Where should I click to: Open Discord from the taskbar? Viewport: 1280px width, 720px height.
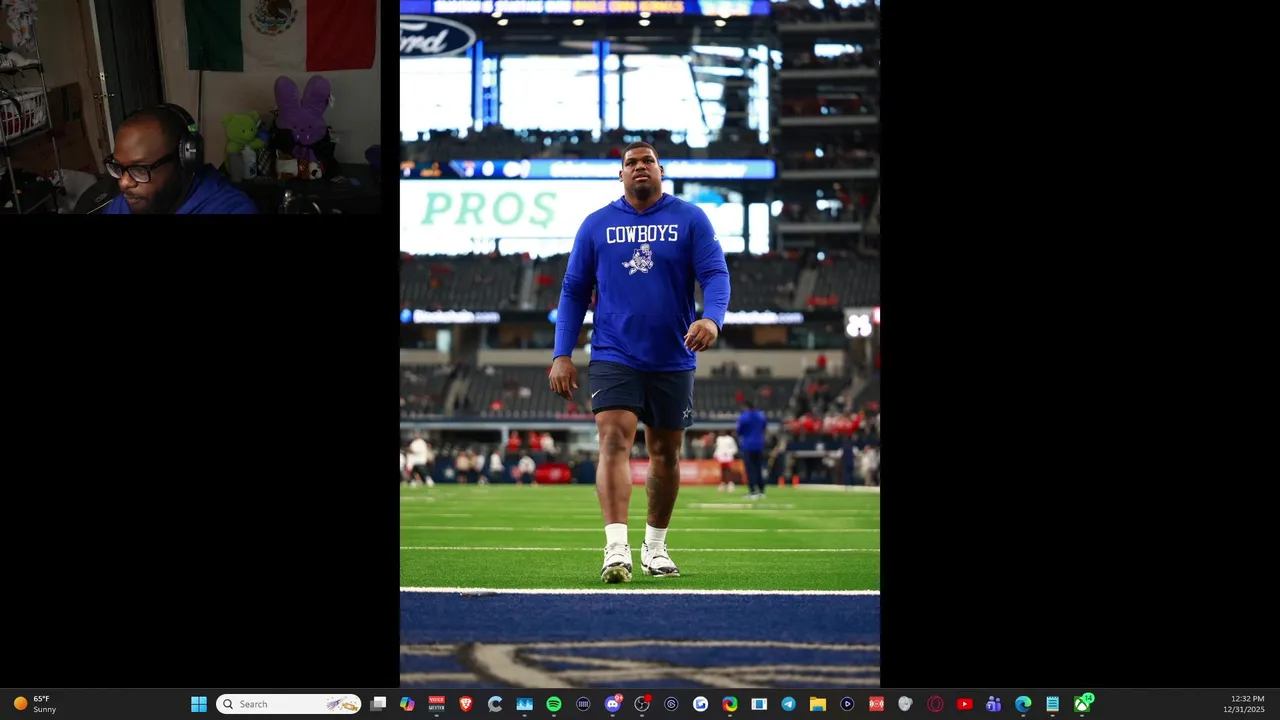pos(613,704)
